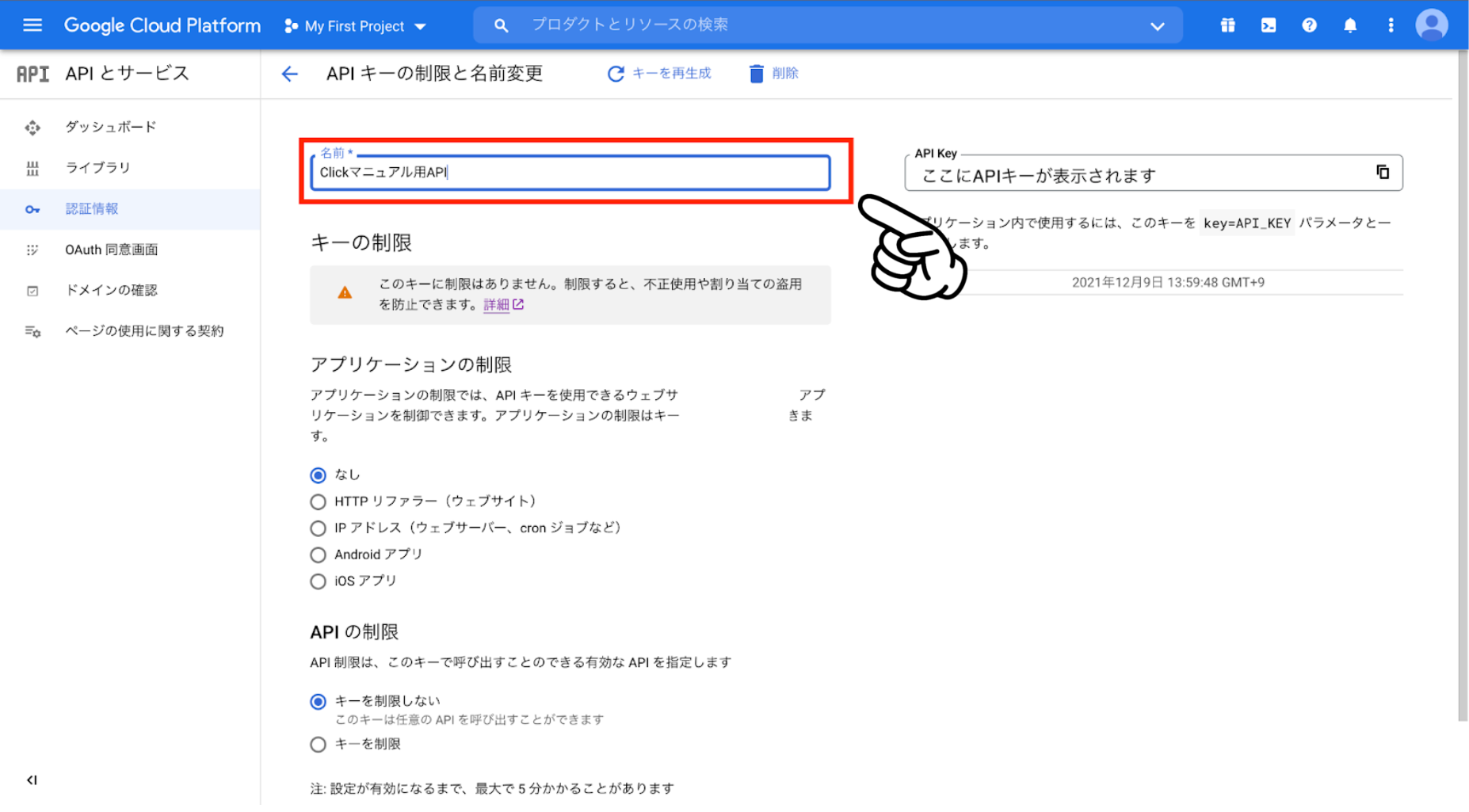
Task: Select 認証情報 in the sidebar
Action: pyautogui.click(x=130, y=209)
